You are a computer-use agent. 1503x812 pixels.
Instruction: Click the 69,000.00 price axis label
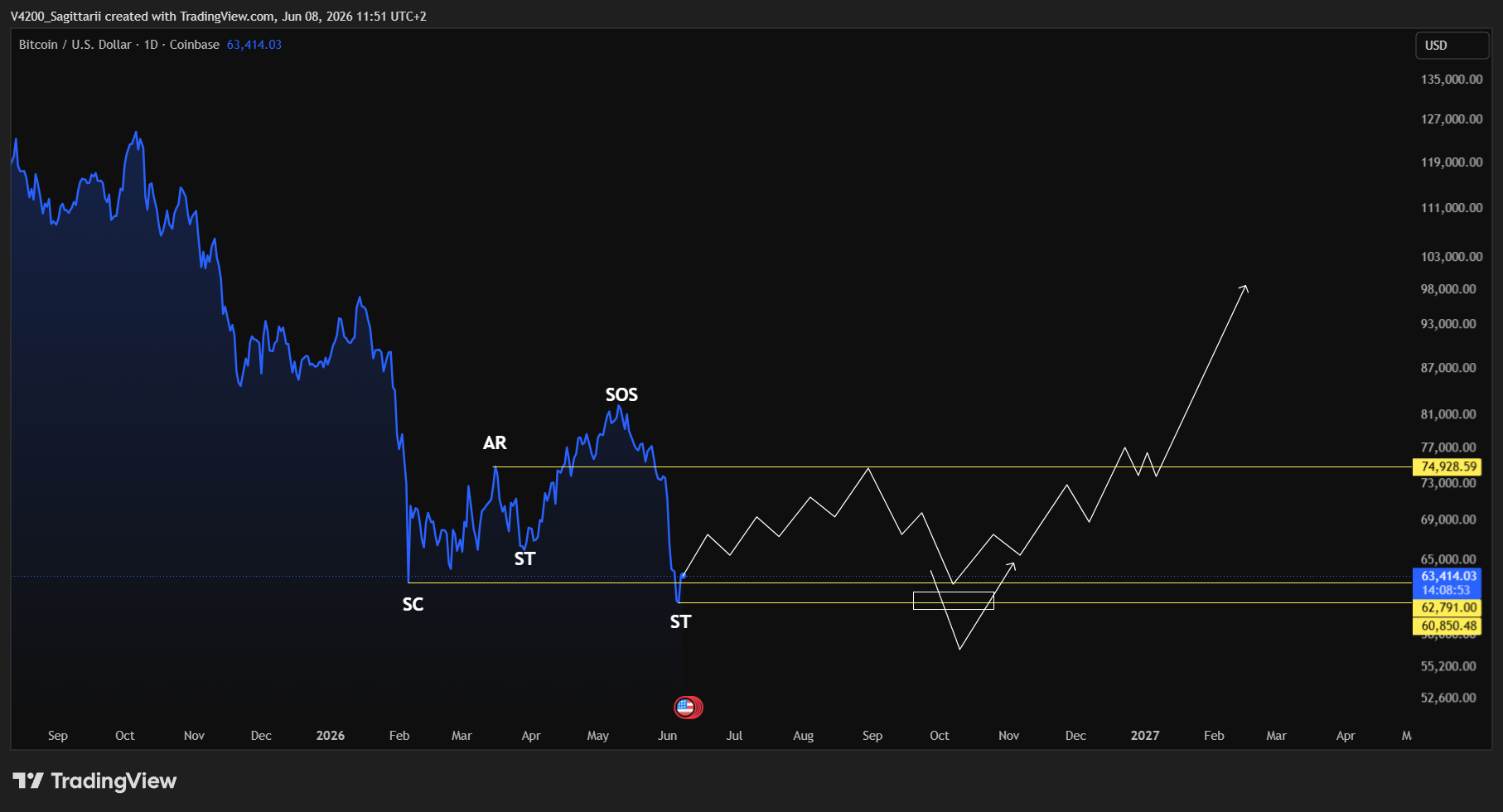[1448, 520]
